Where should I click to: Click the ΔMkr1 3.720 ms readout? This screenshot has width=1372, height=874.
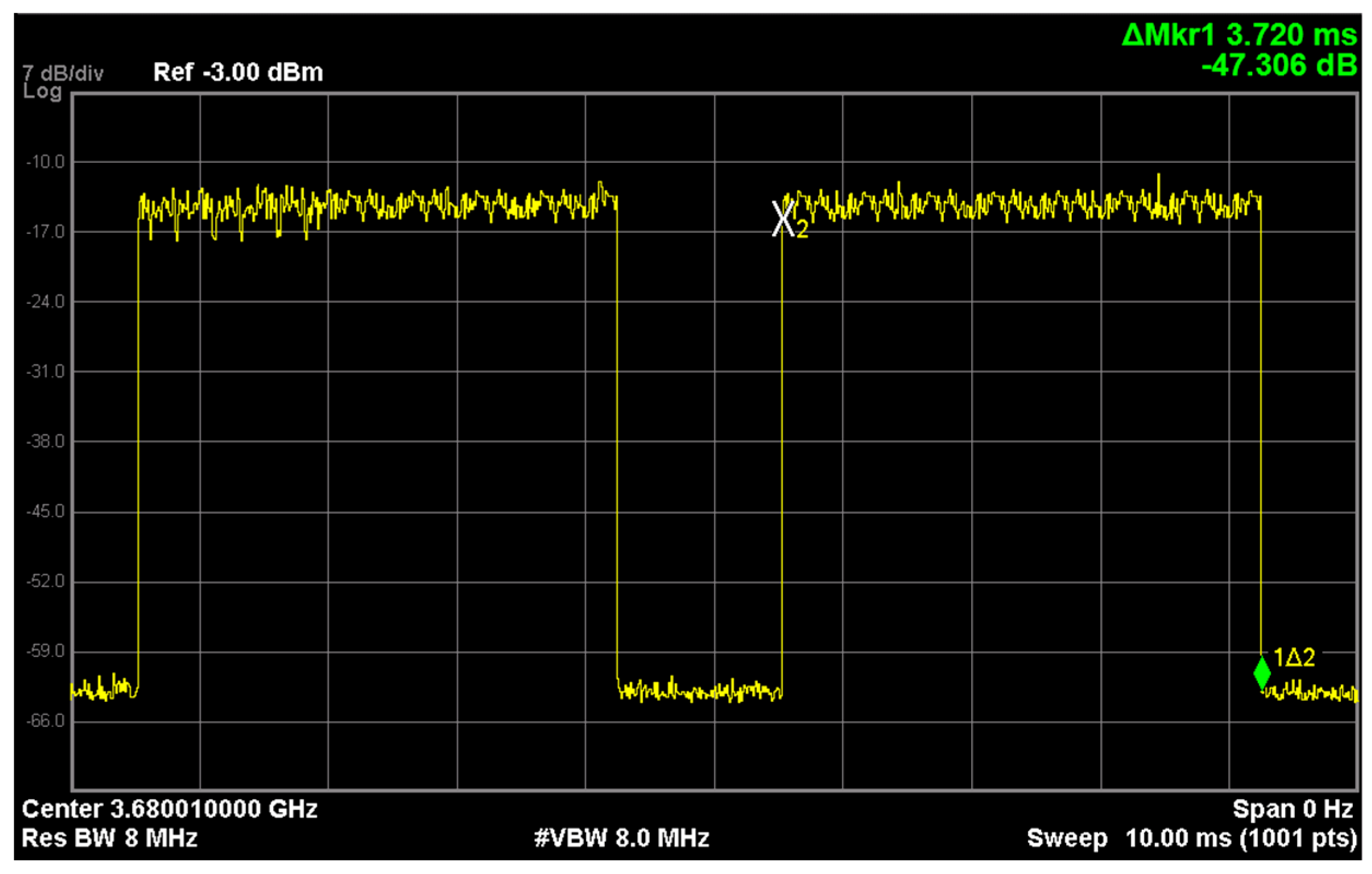(1239, 36)
